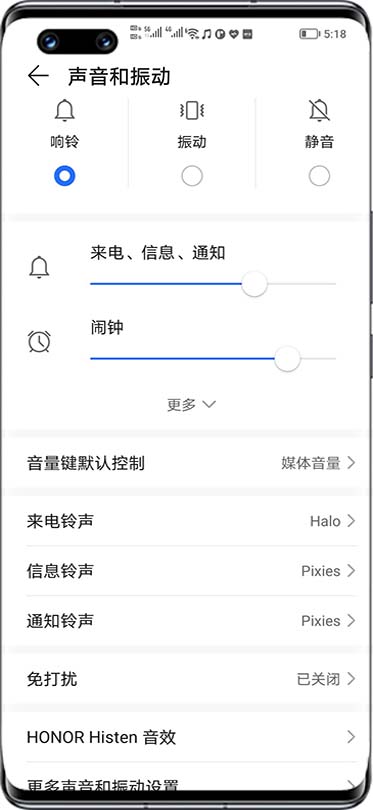Open 免打扰 已关闭 chevron
The height and width of the screenshot is (810, 373).
(351, 679)
